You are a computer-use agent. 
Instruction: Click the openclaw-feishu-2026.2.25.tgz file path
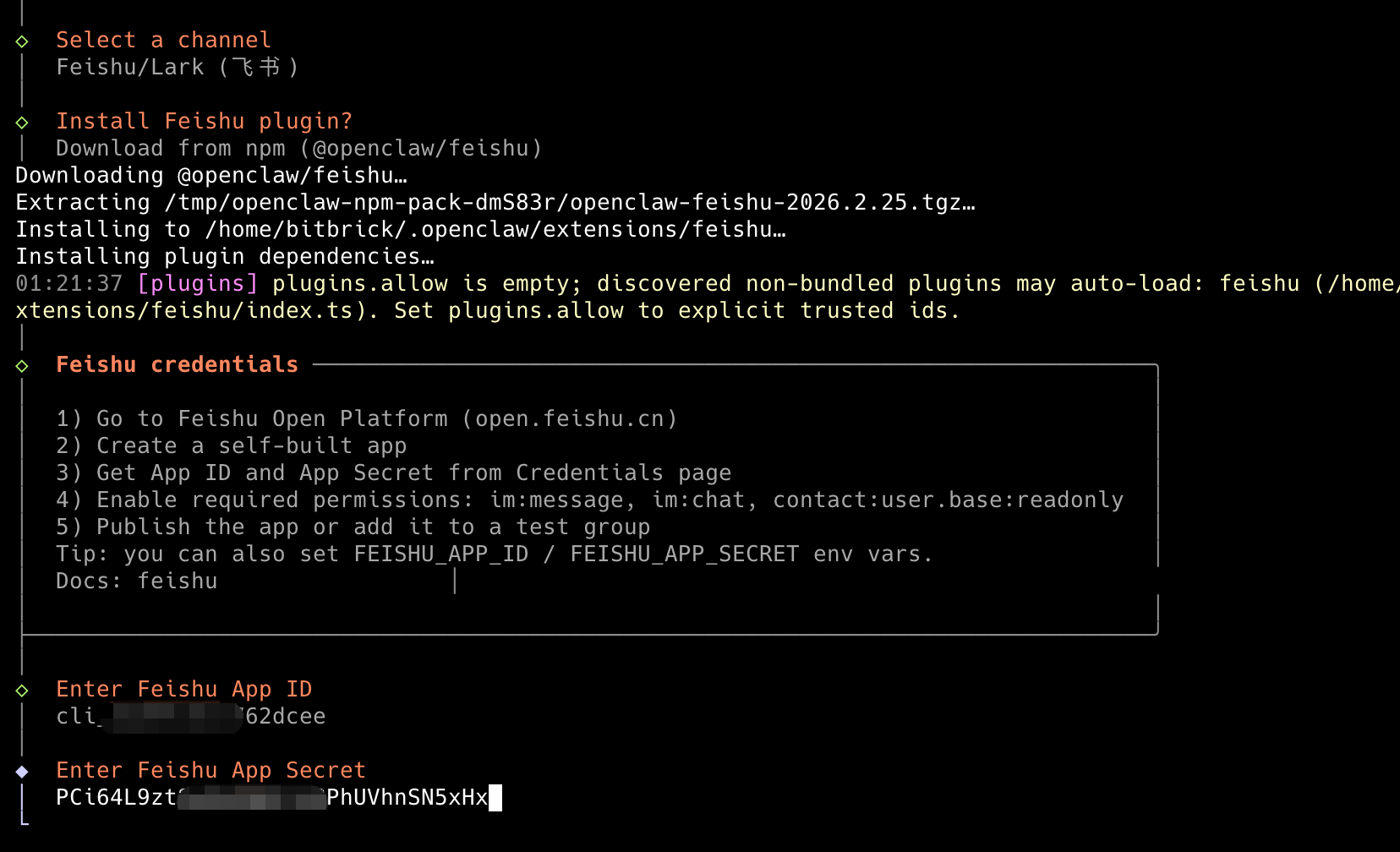(772, 203)
